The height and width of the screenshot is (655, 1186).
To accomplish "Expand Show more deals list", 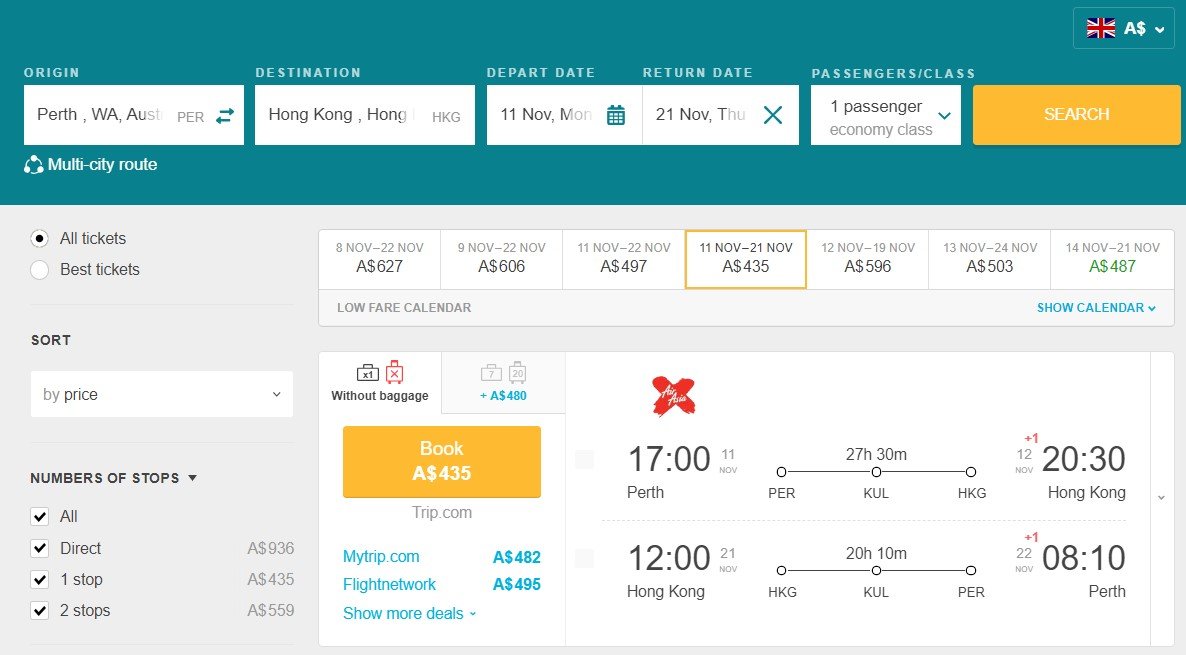I will [409, 613].
